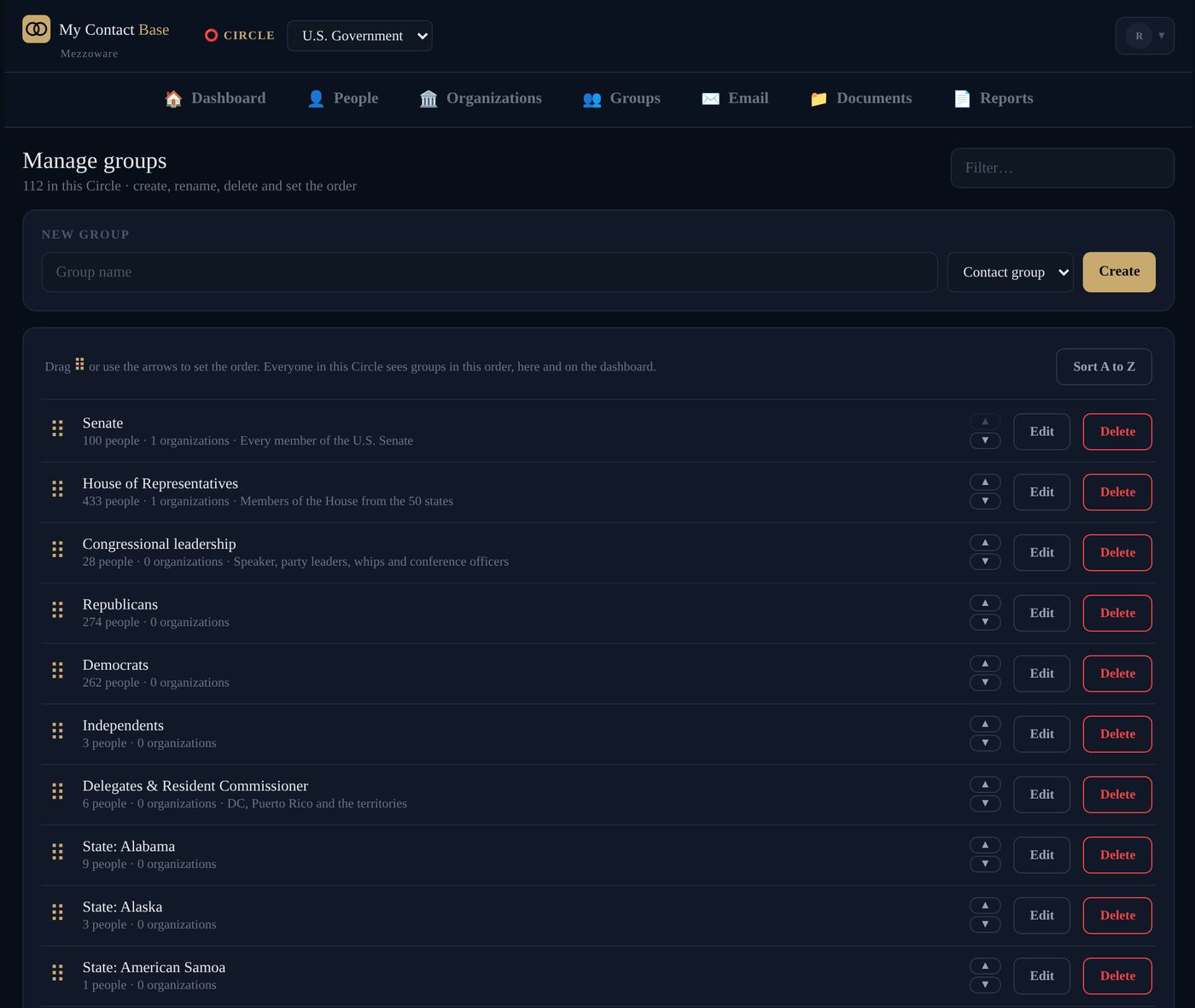Image resolution: width=1195 pixels, height=1008 pixels.
Task: Open the People section
Action: point(342,99)
